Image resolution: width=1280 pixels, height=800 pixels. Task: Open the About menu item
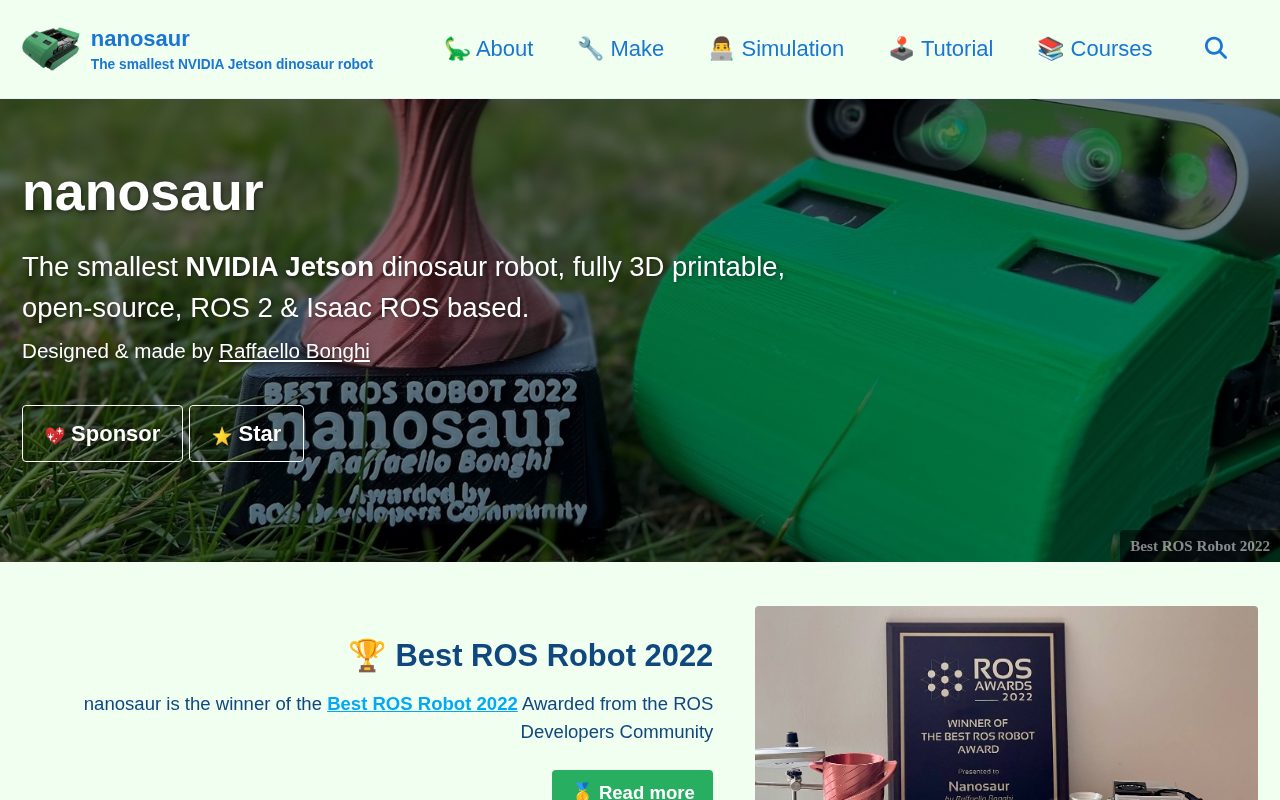pos(489,49)
